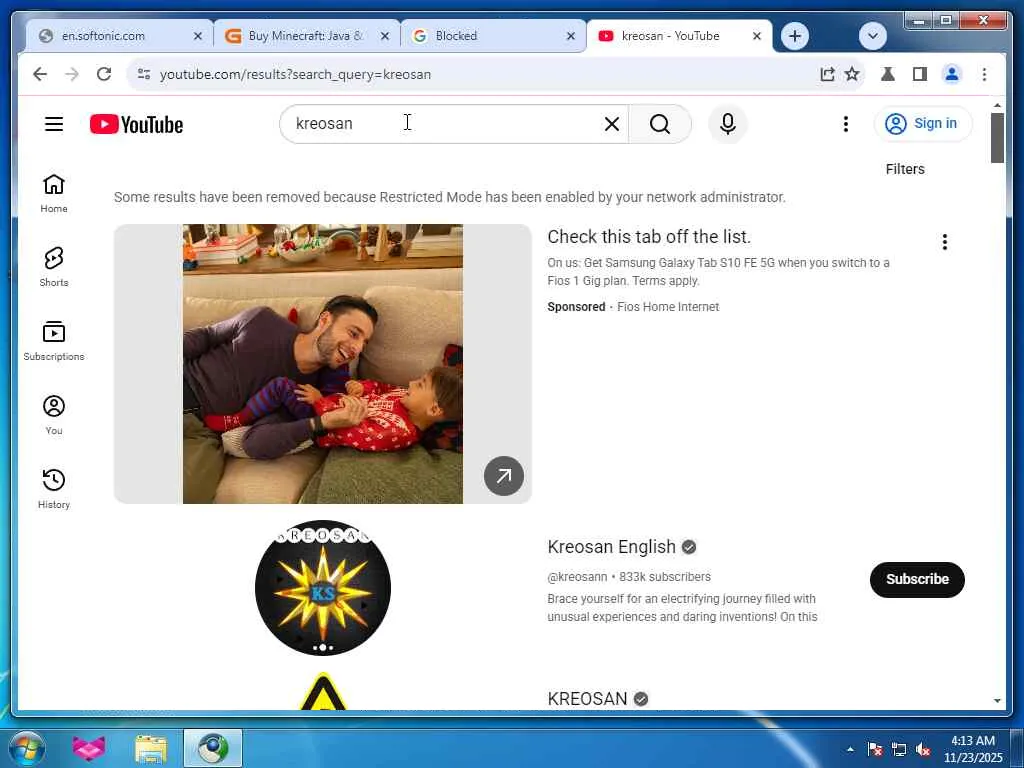Click the taskbar clock 4:13 AM
The height and width of the screenshot is (768, 1024).
click(x=972, y=741)
